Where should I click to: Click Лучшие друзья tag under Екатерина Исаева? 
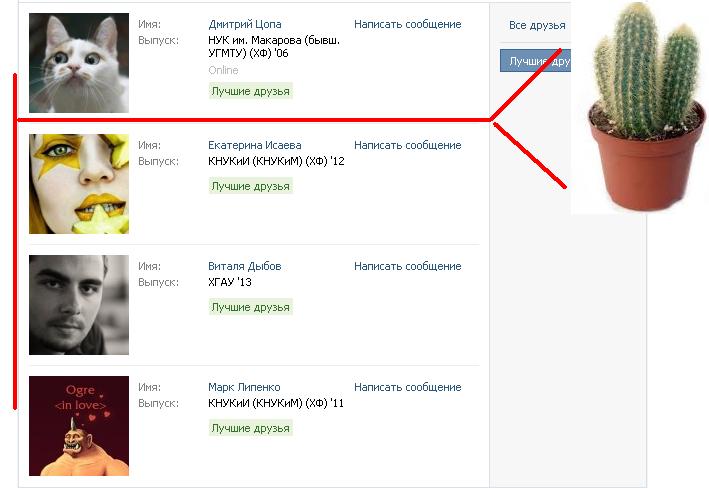pyautogui.click(x=251, y=186)
